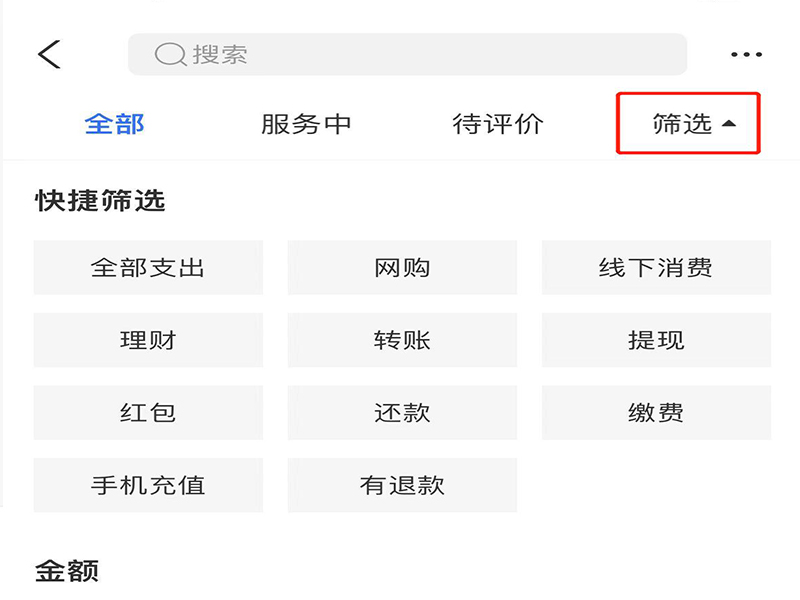Select the 提现 filter chip

point(656,340)
